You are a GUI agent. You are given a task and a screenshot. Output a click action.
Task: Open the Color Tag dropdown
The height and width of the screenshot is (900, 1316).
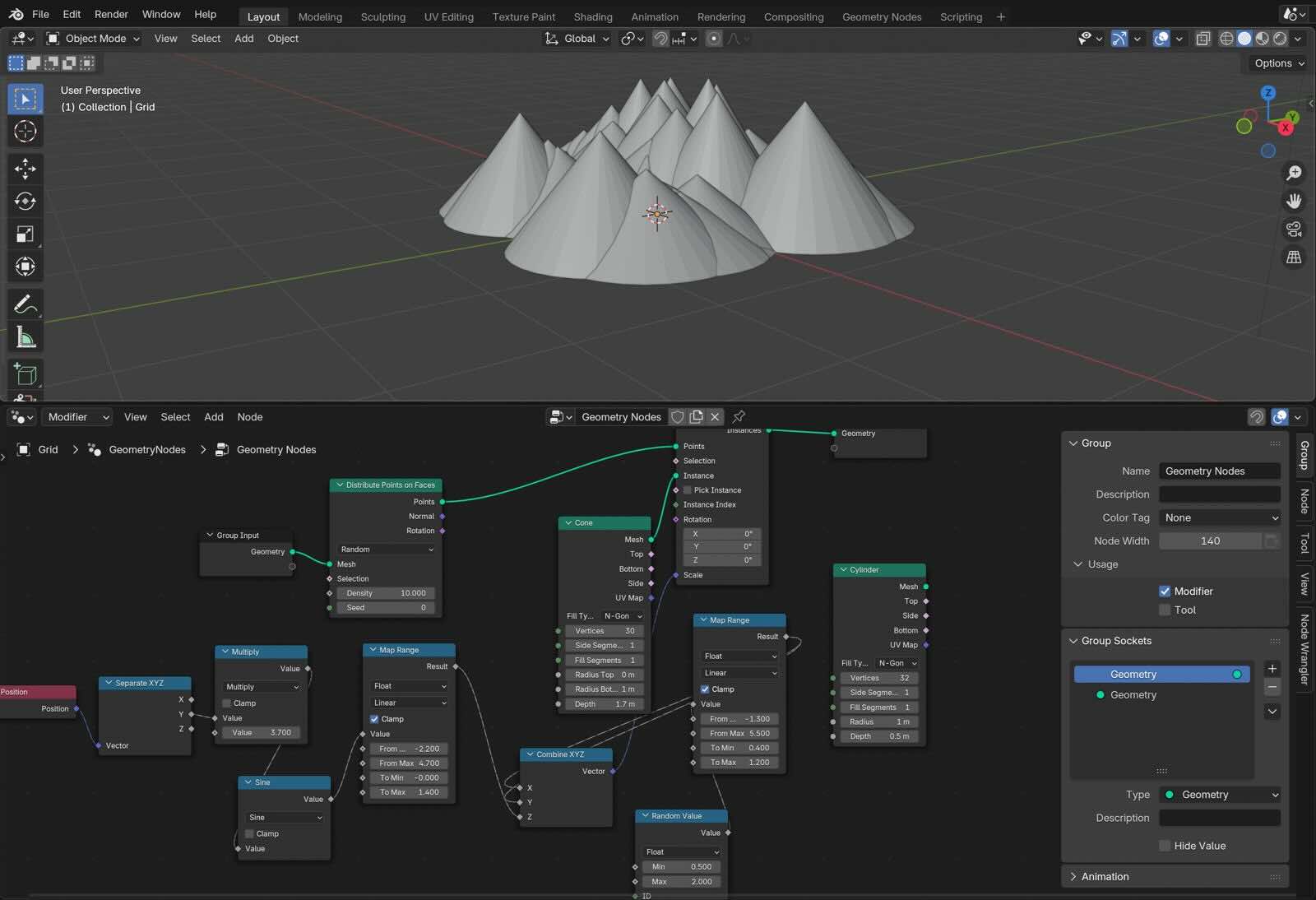pos(1220,517)
